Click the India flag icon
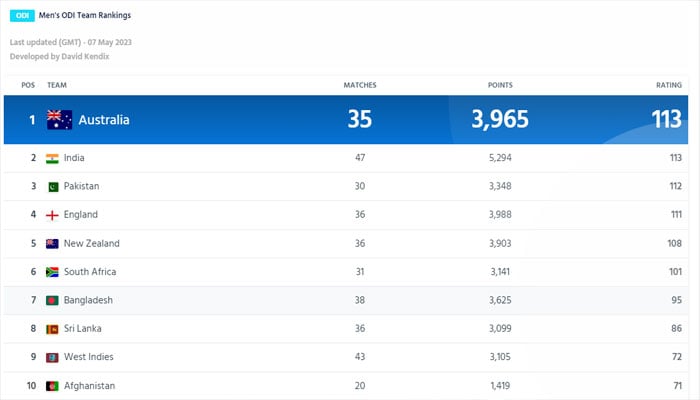Viewport: 700px width, 400px height. pos(53,158)
